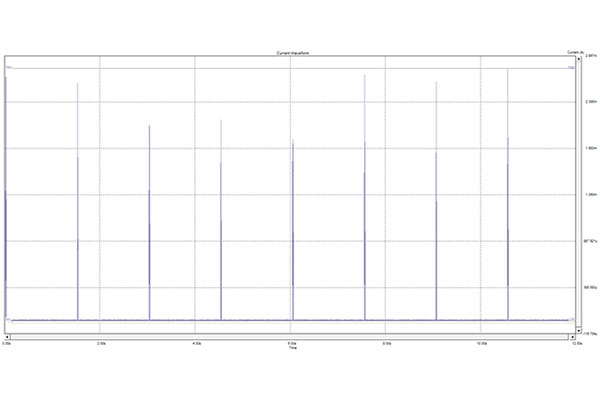Viewport: 600px width, 400px height.
Task: Click the 10 second tick on the time axis
Action: pos(482,343)
